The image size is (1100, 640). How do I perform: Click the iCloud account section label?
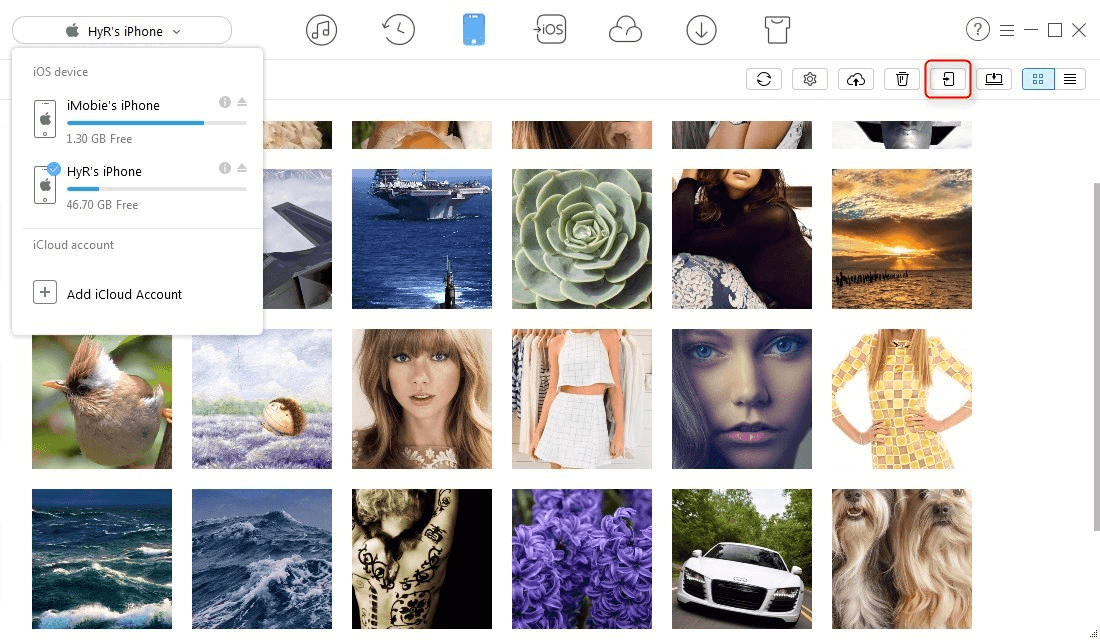point(73,245)
